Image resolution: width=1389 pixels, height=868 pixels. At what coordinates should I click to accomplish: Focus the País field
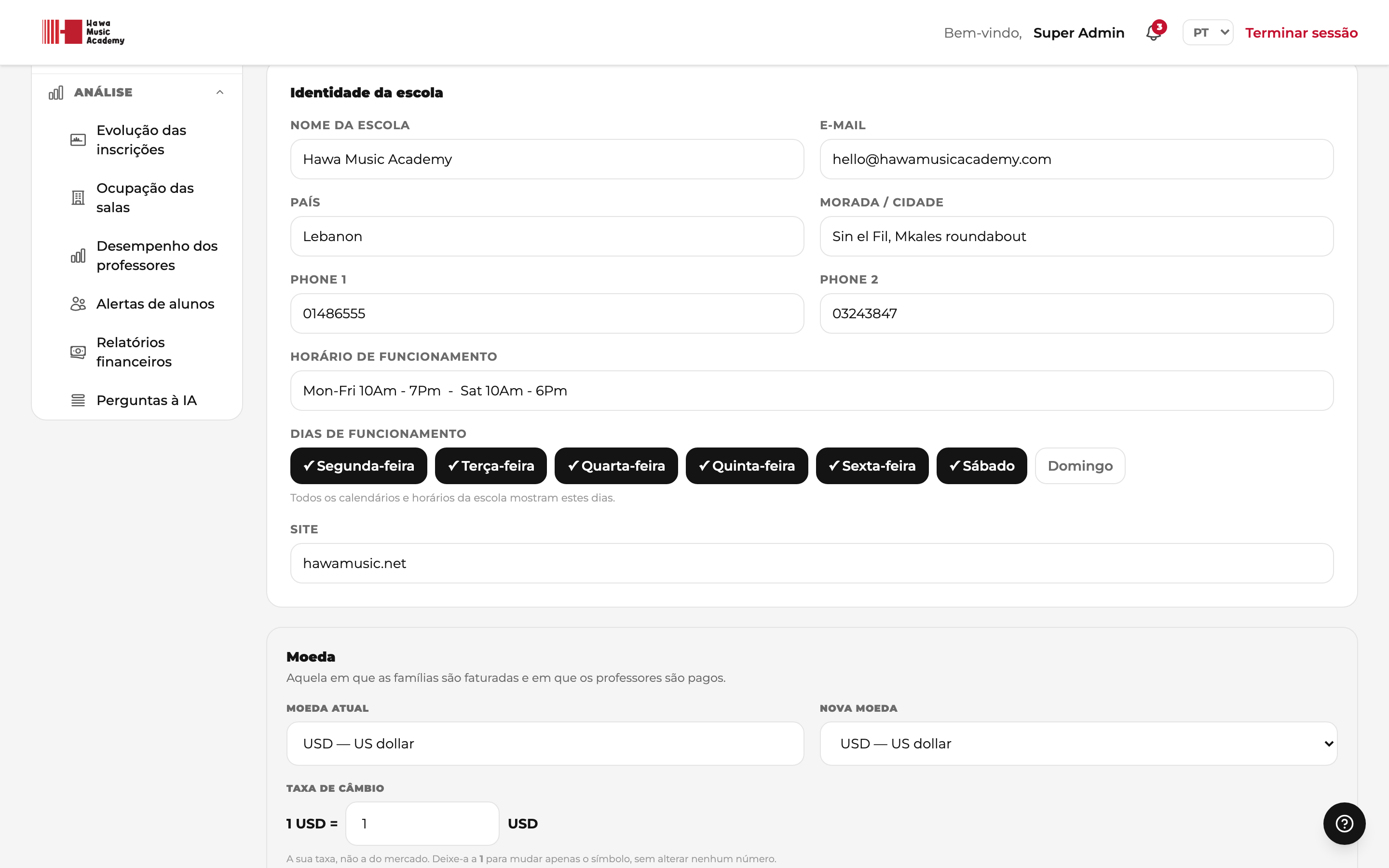[547, 236]
